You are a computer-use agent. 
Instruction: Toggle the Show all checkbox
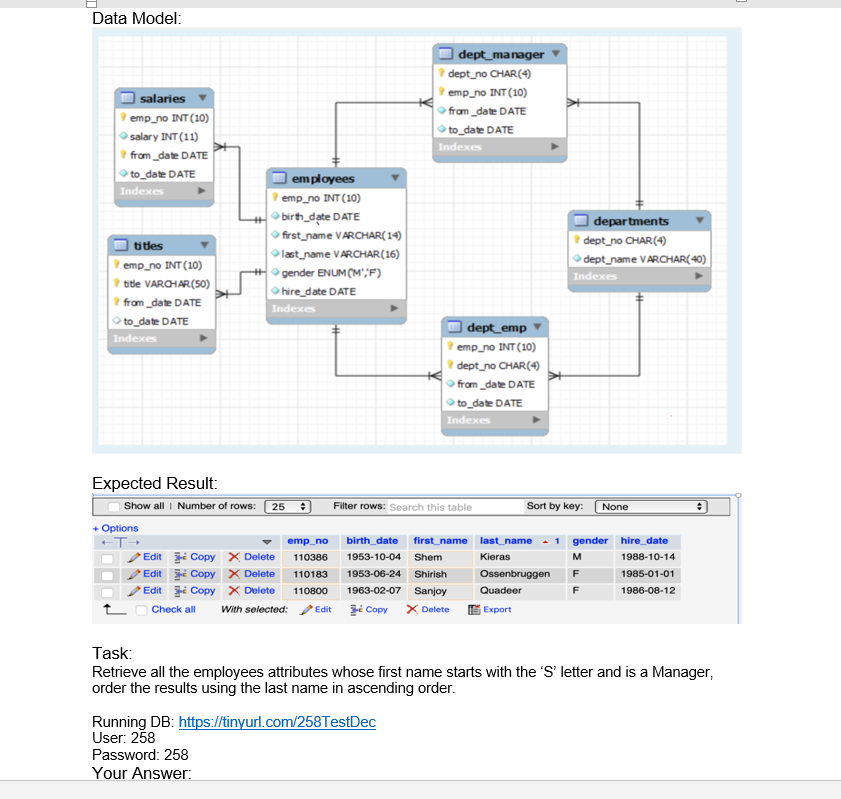coord(113,507)
